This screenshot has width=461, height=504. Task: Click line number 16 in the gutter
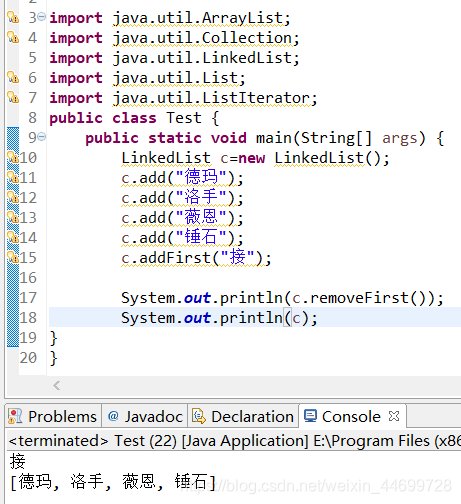coord(28,278)
